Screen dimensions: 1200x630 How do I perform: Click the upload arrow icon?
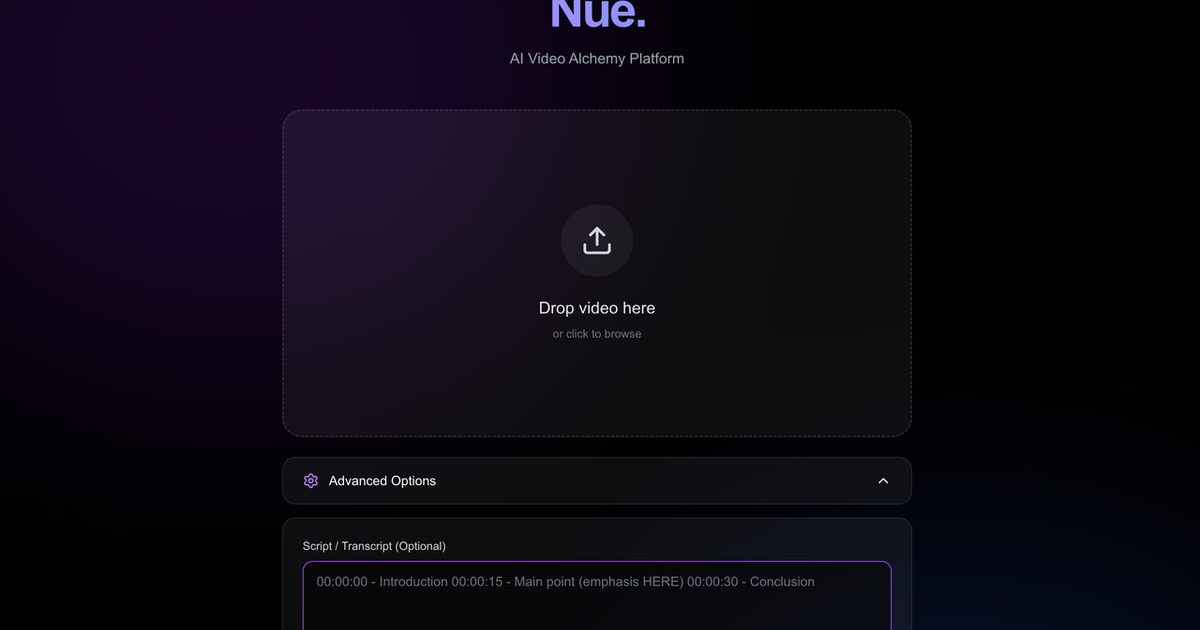[x=597, y=241]
